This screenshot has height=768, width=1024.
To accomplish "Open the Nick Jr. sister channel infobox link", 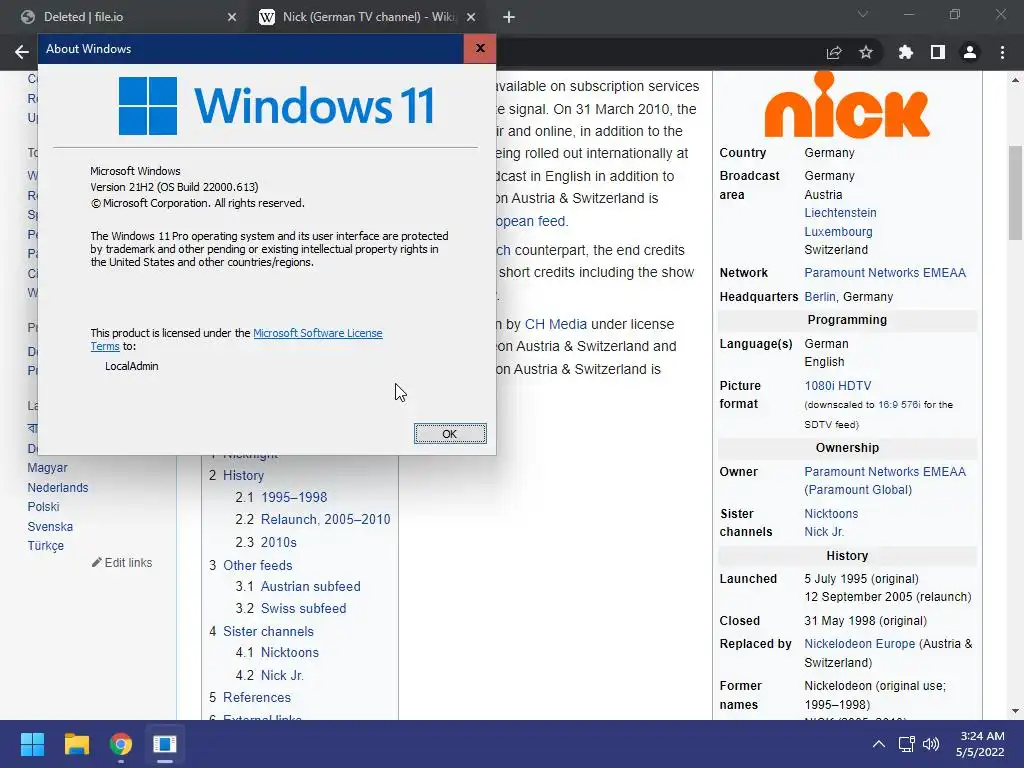I will coord(824,532).
